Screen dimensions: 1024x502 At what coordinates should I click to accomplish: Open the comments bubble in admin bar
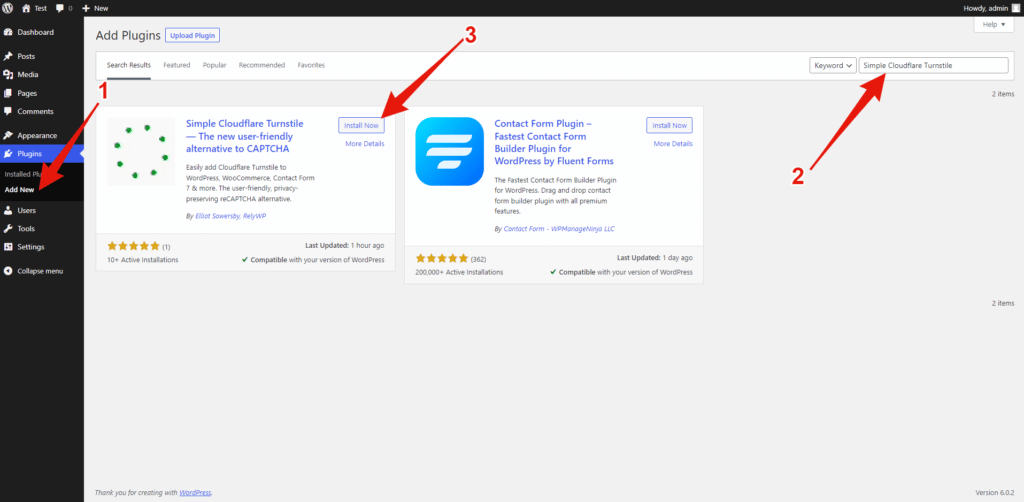64,8
